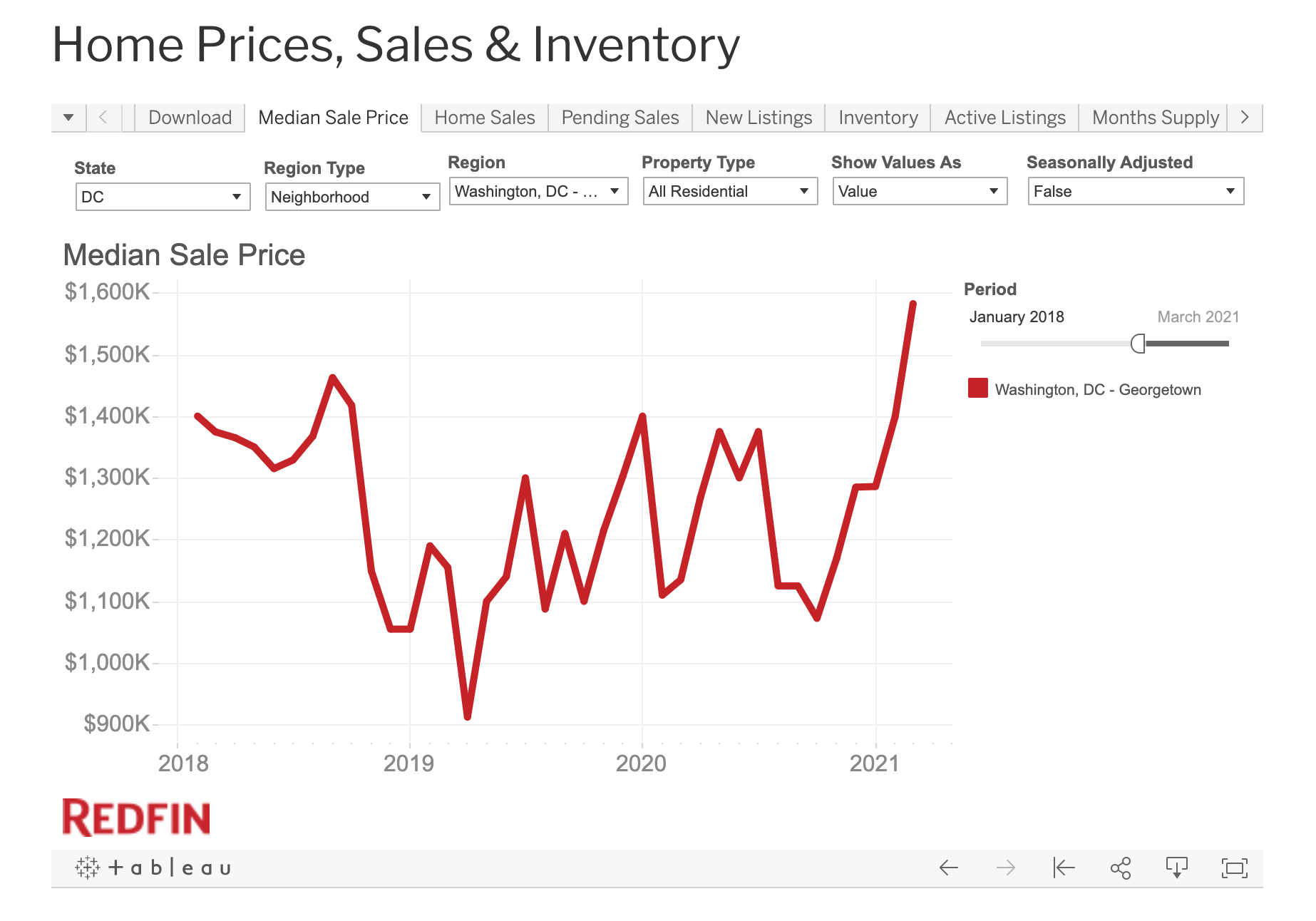Enter full screen view with footer icon
The image size is (1316, 921).
point(1234,868)
